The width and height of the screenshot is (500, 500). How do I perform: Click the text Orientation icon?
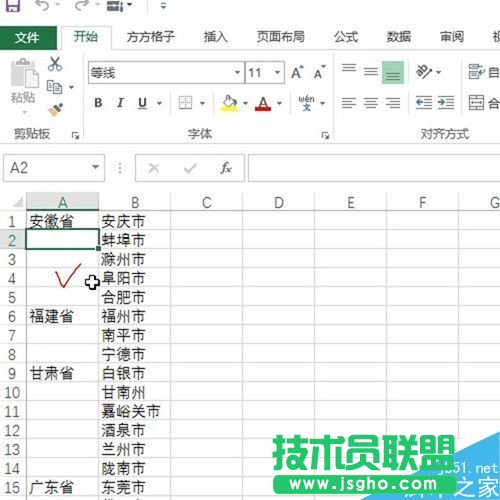coord(424,72)
